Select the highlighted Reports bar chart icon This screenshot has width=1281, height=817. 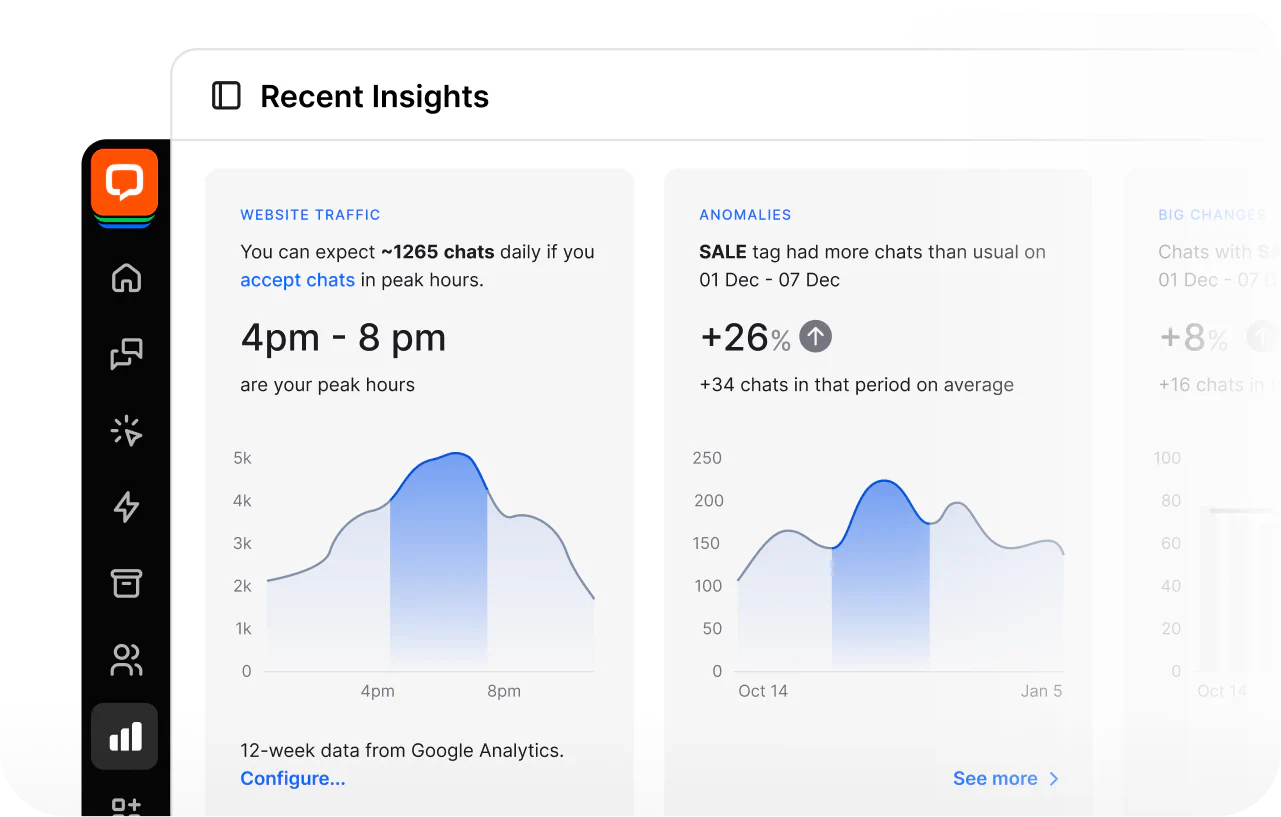click(124, 736)
